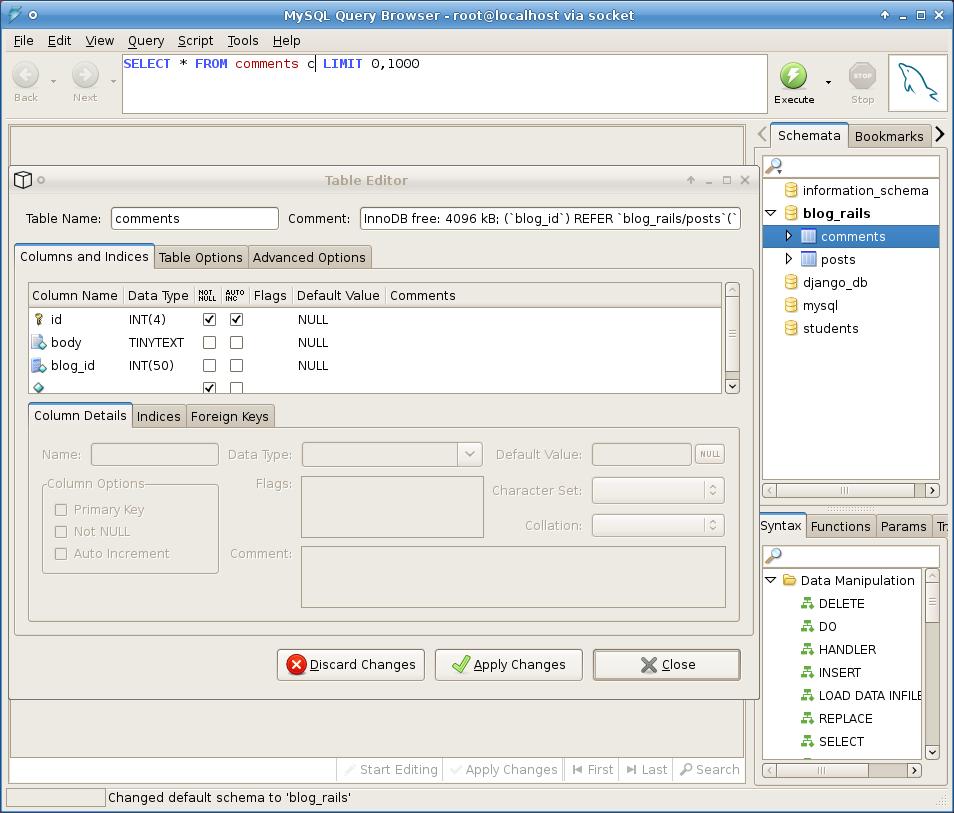
Task: Click the HANDLER syntax item icon
Action: (x=807, y=650)
